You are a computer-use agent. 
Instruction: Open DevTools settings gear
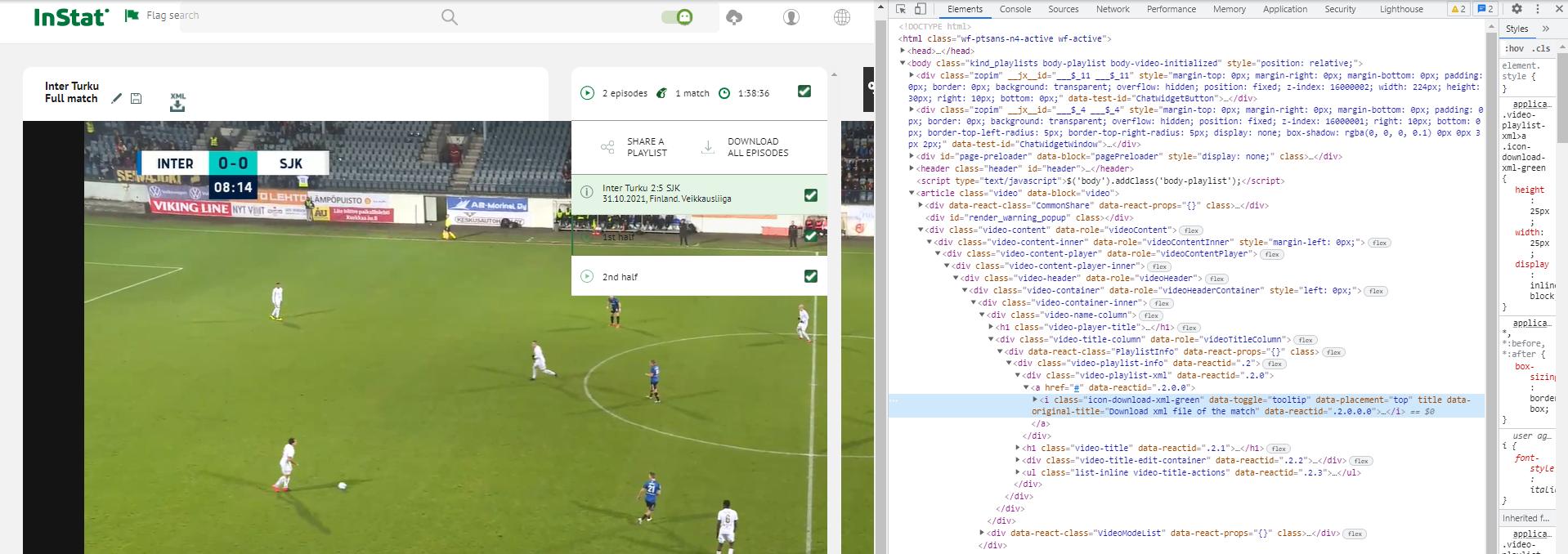click(x=1516, y=9)
